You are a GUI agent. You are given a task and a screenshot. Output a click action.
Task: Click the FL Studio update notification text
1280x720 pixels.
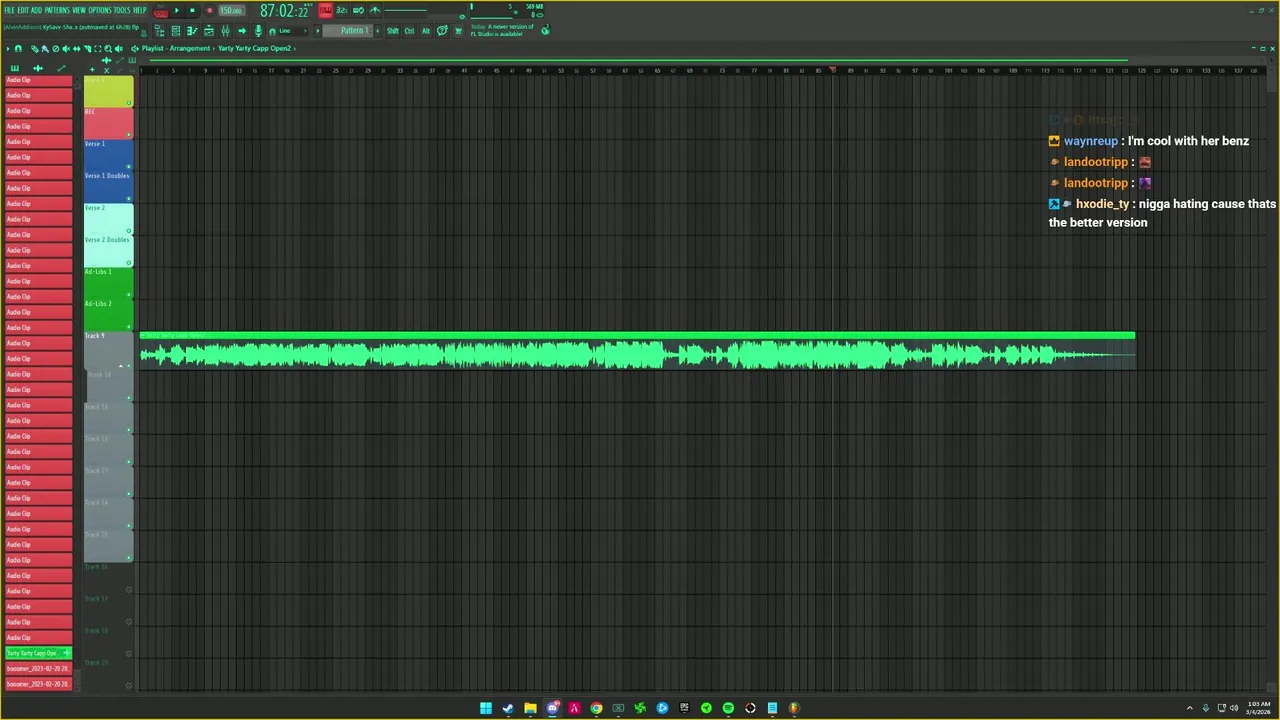[x=503, y=31]
